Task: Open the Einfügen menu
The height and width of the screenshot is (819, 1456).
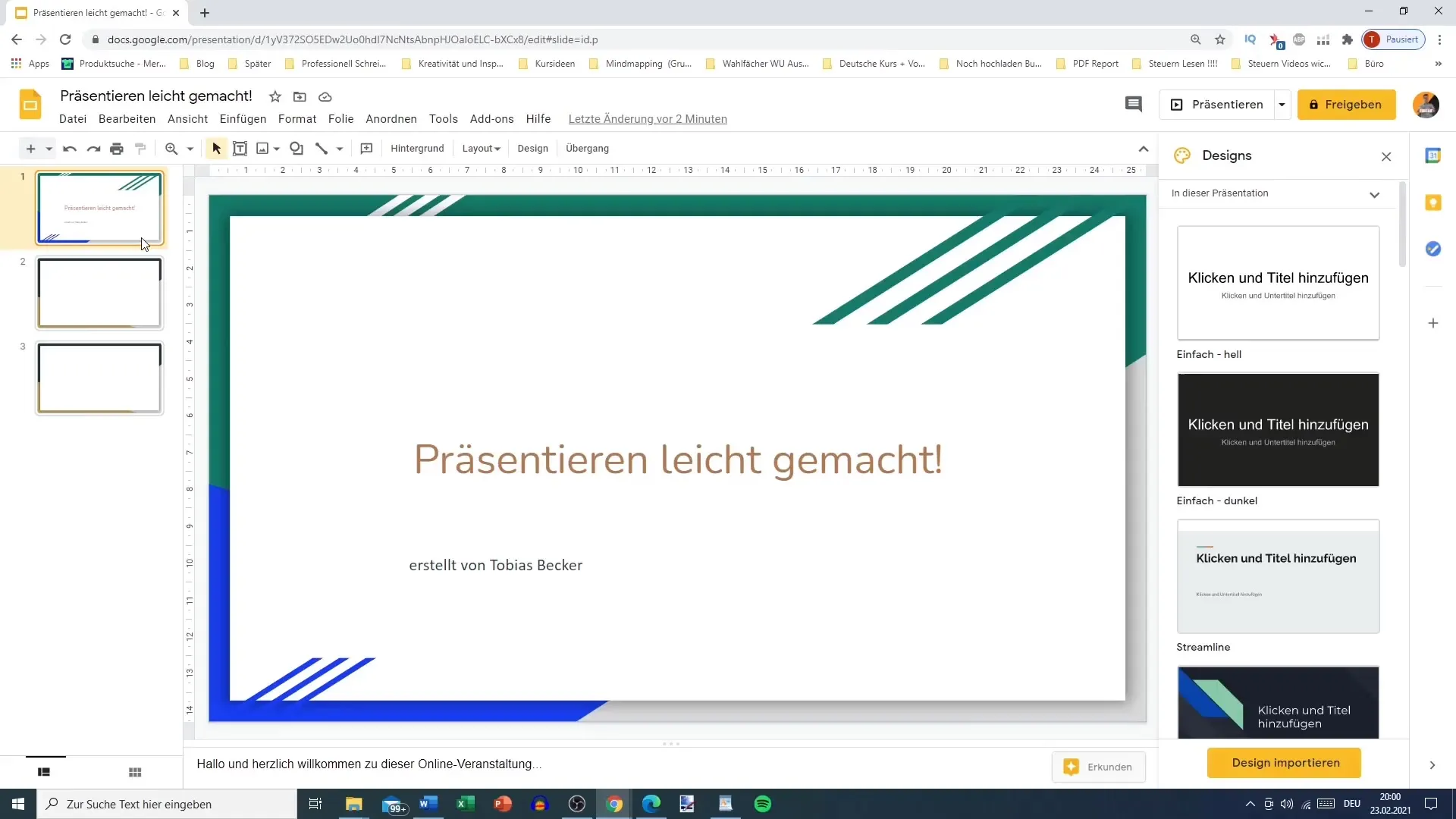Action: (243, 119)
